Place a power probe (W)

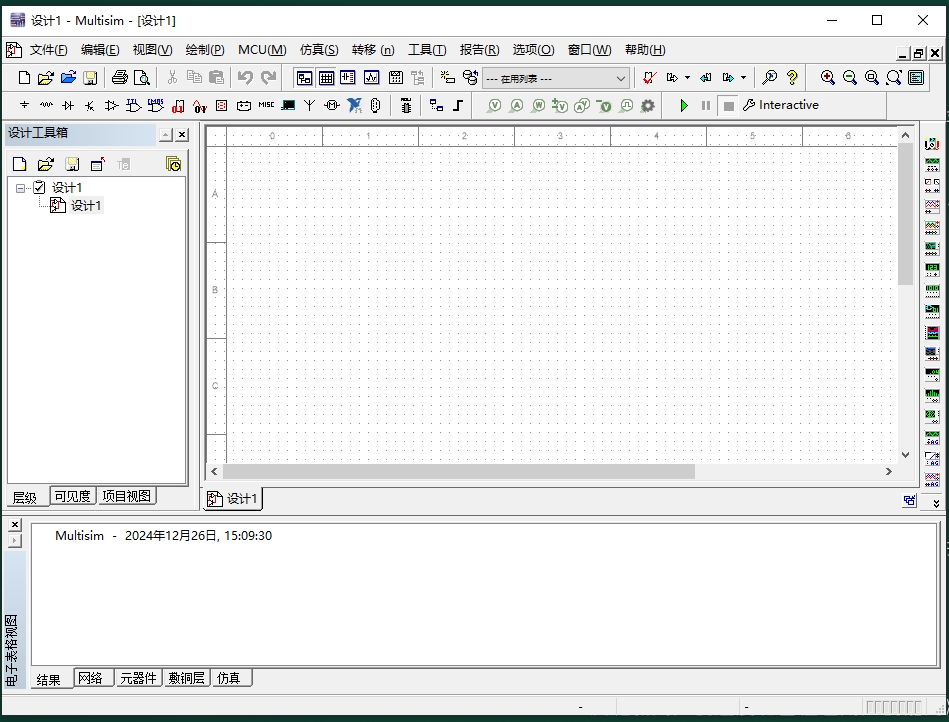click(x=538, y=105)
